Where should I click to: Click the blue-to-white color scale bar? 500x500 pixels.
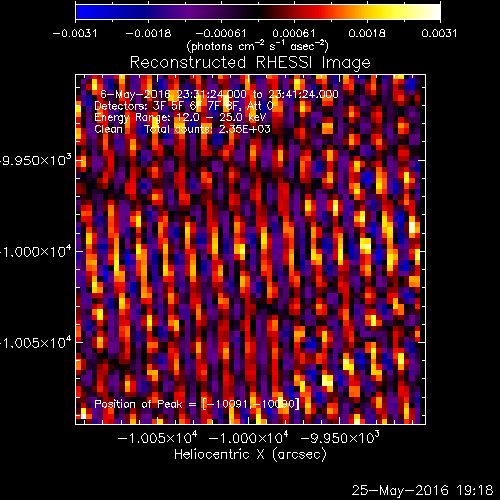pos(258,12)
